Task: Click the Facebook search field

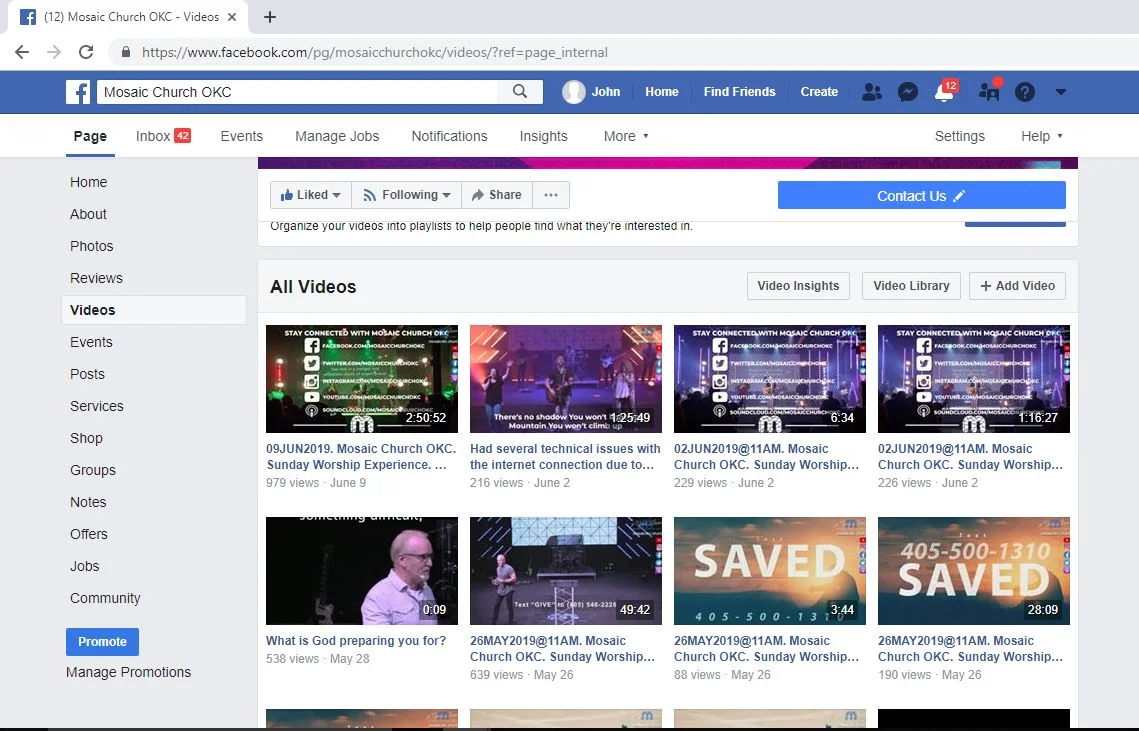Action: click(x=298, y=92)
